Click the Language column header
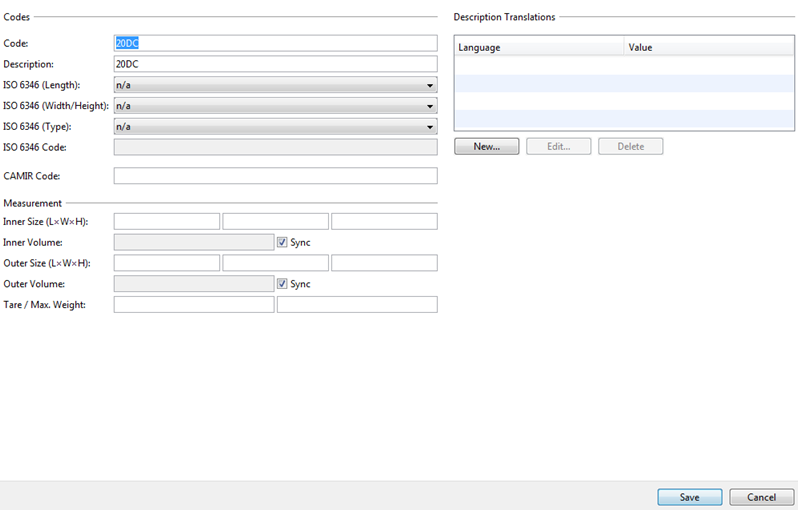The width and height of the screenshot is (798, 510). coord(538,47)
